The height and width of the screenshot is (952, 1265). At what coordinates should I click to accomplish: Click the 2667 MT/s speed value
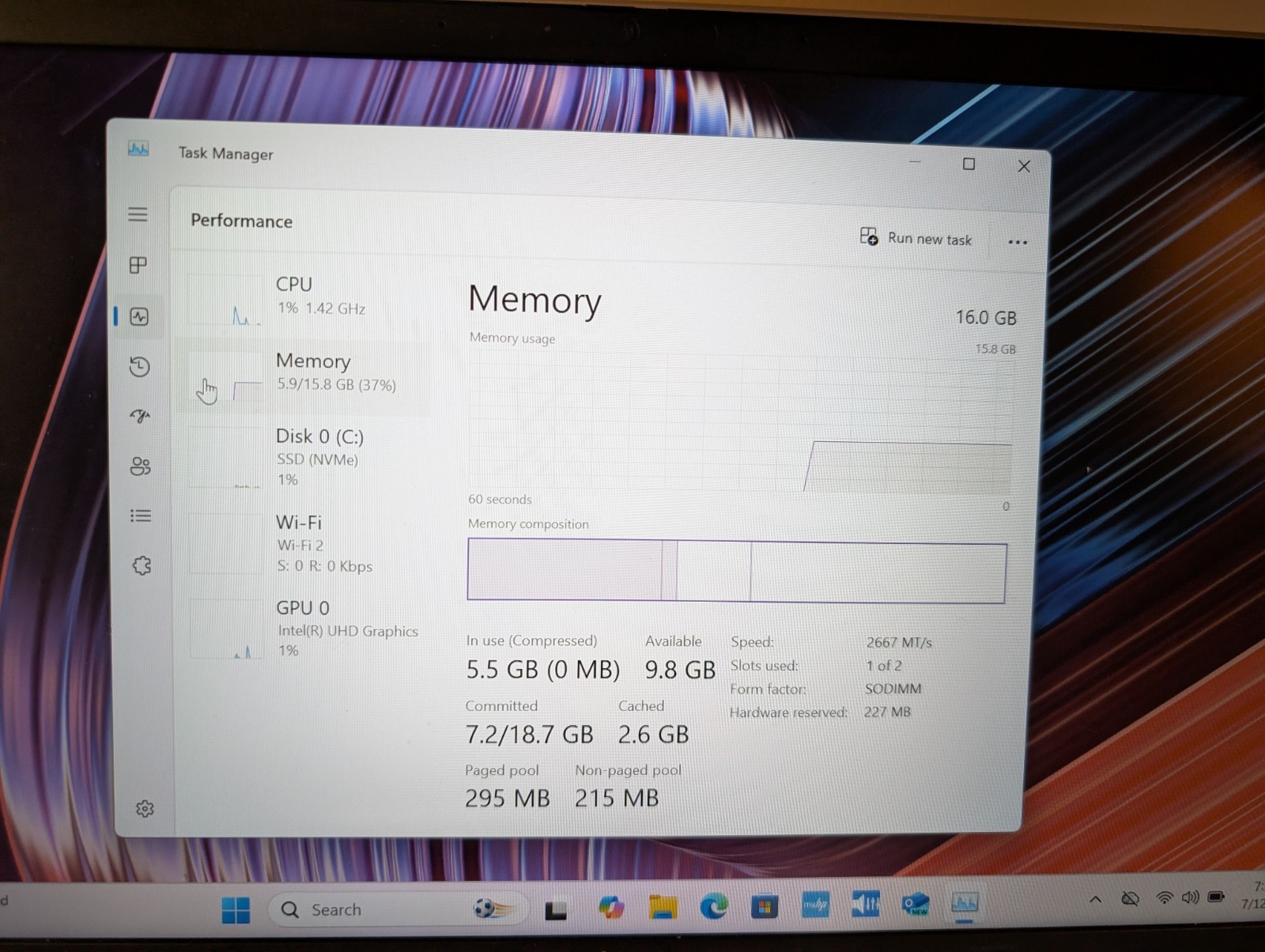click(x=899, y=642)
